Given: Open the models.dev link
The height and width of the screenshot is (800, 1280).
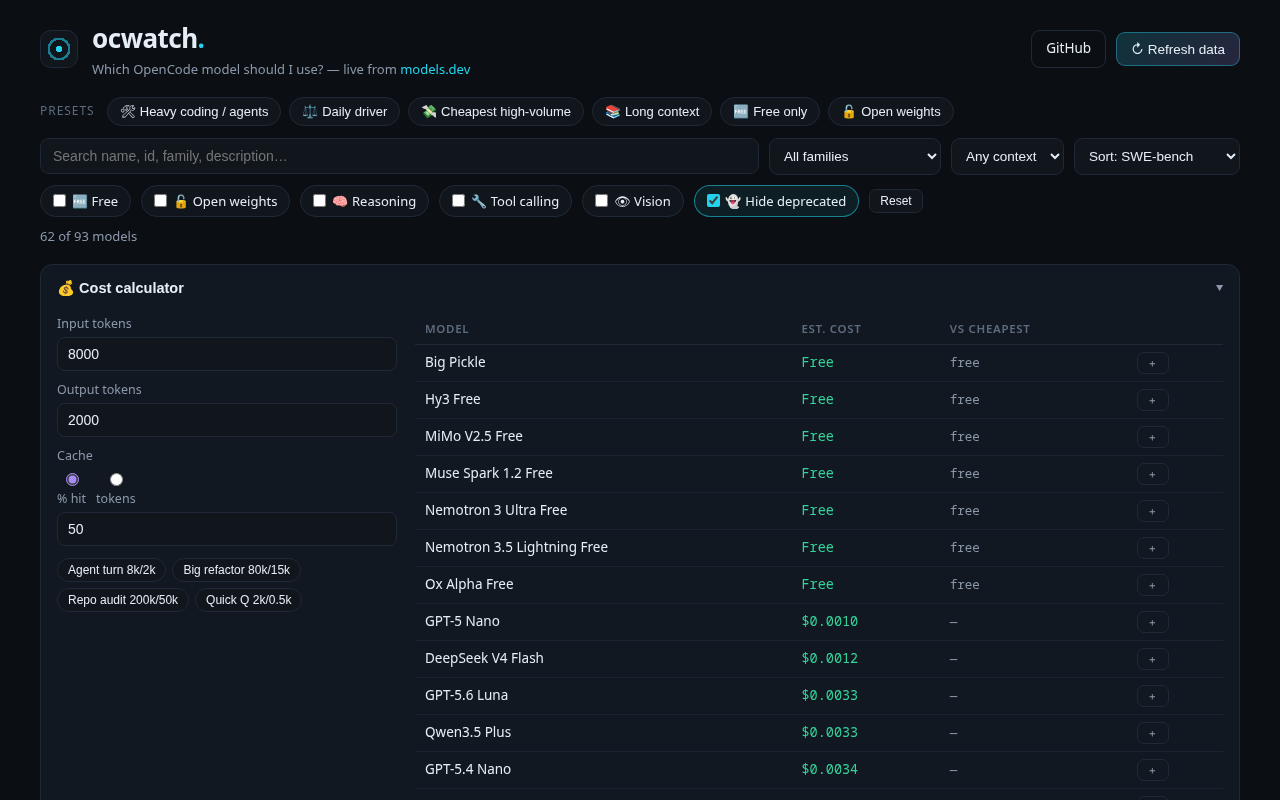Looking at the screenshot, I should click(x=435, y=69).
